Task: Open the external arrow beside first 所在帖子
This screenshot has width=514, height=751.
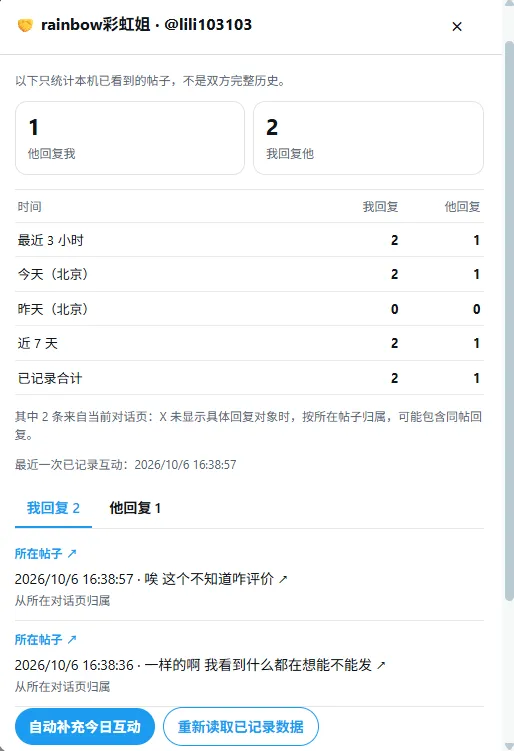Action: click(72, 553)
